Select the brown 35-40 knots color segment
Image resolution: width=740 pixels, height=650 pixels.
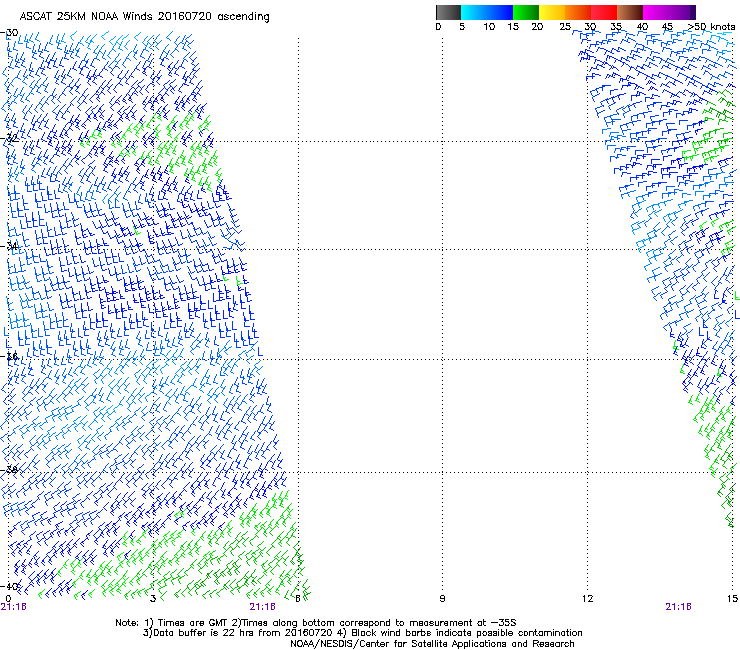click(630, 12)
